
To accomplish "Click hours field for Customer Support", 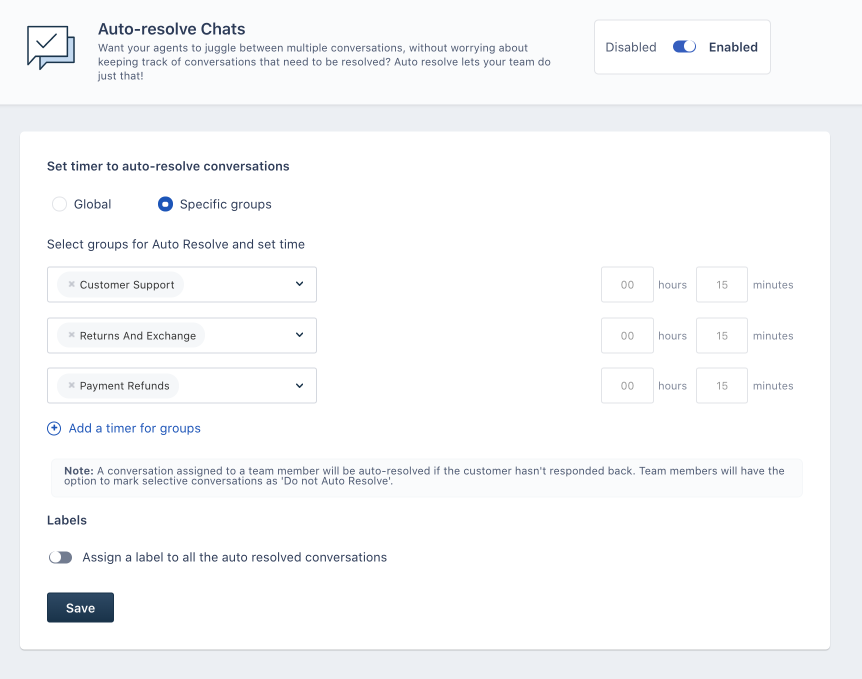I will coord(627,285).
